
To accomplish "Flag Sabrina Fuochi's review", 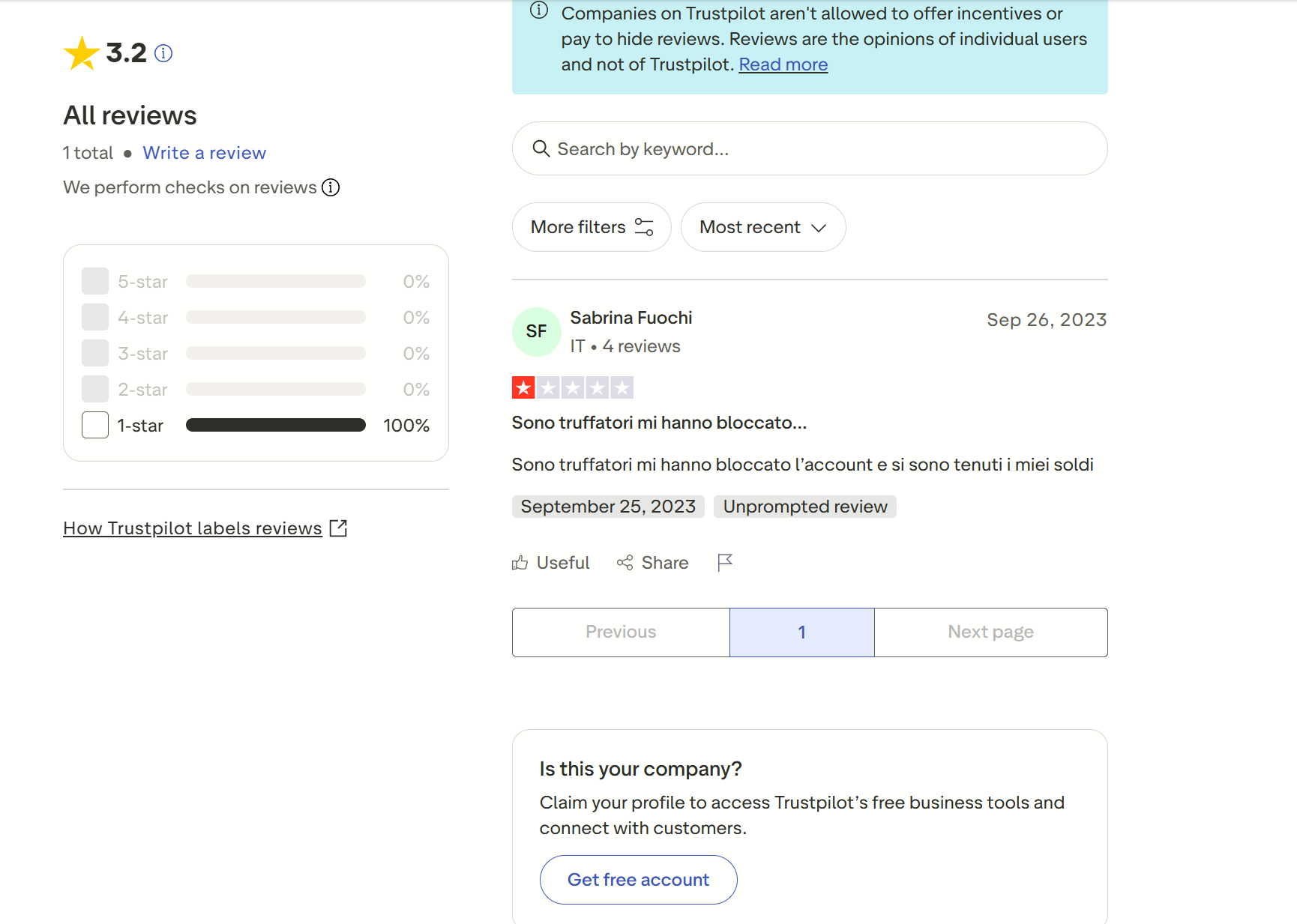I will click(x=725, y=563).
